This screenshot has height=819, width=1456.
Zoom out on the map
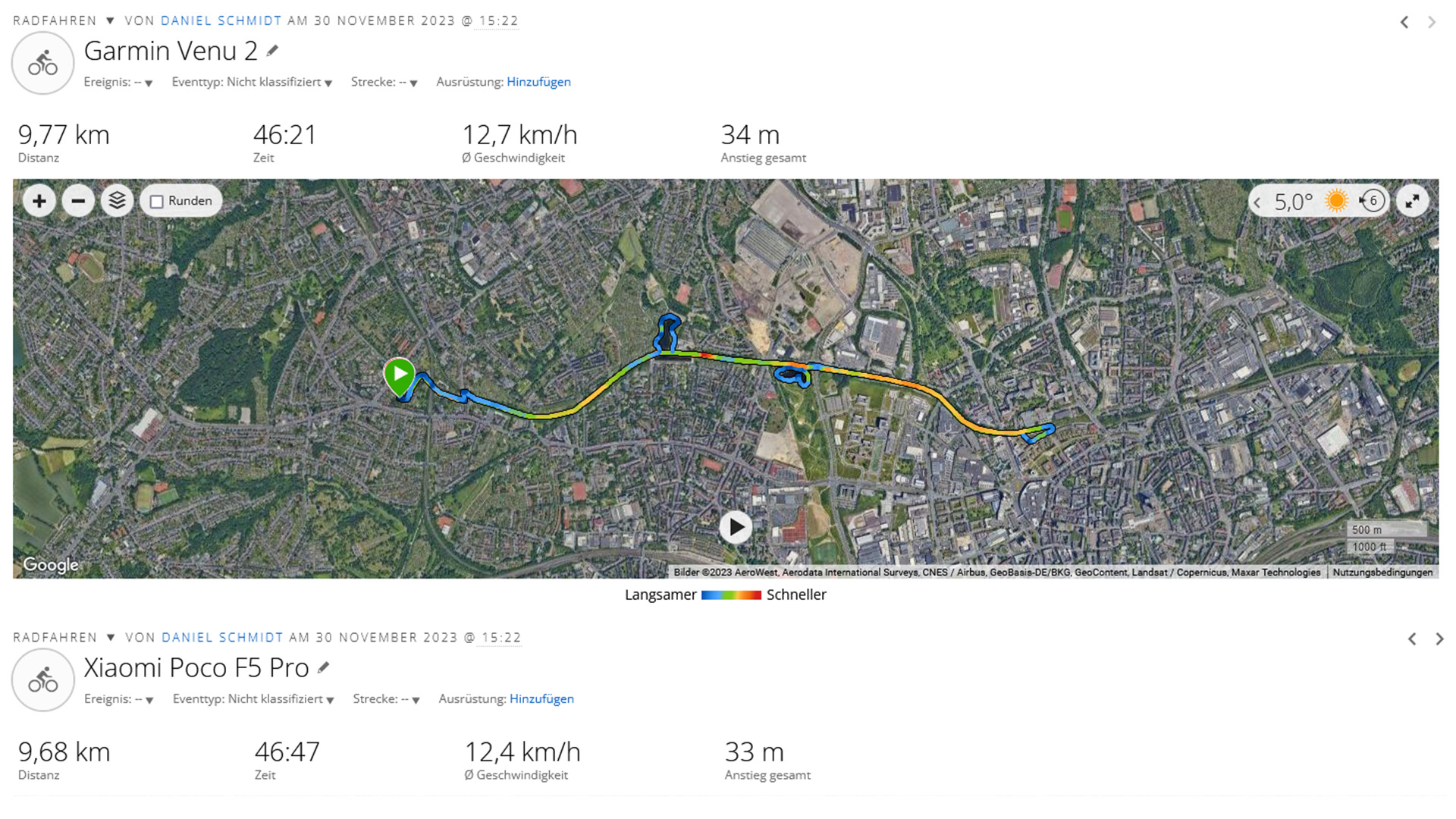(78, 201)
